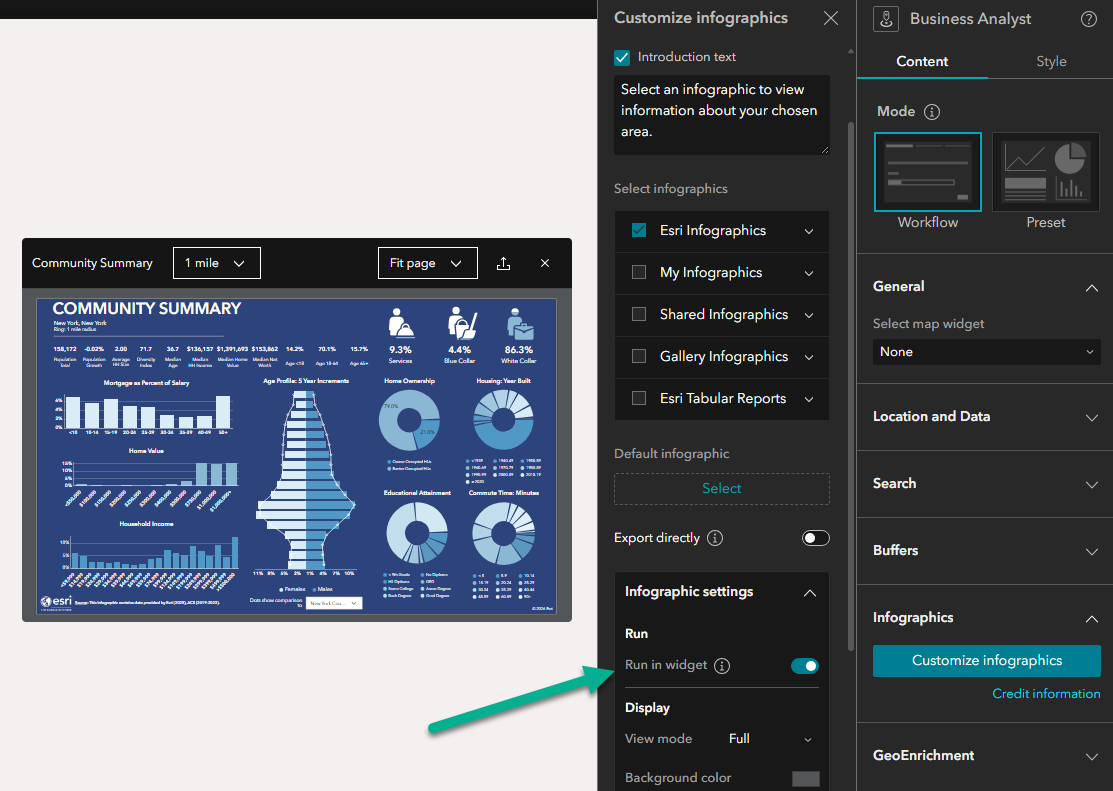Open the Fit page zoom dropdown
The width and height of the screenshot is (1113, 791).
(427, 263)
